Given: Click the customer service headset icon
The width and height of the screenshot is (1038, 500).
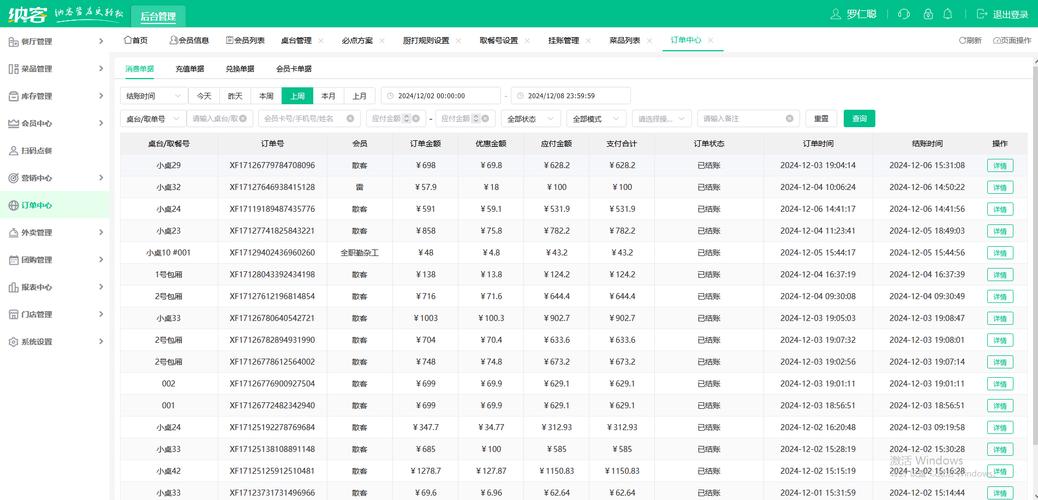Looking at the screenshot, I should pyautogui.click(x=904, y=14).
